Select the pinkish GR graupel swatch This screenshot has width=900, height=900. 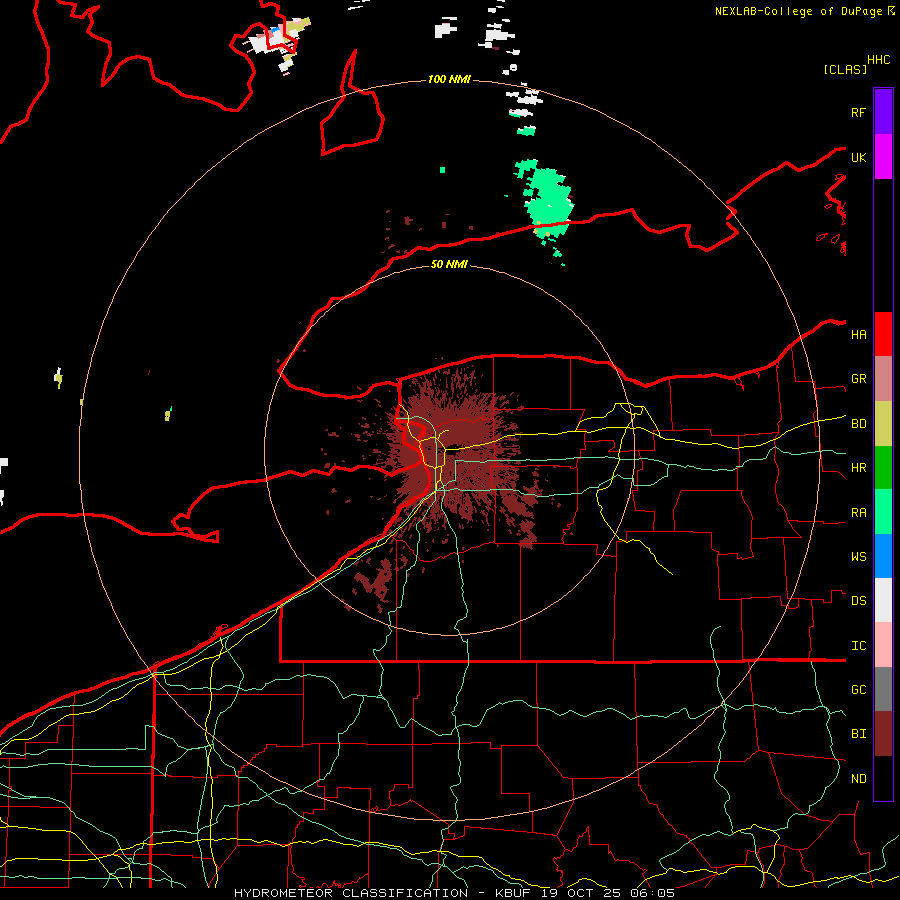[883, 378]
